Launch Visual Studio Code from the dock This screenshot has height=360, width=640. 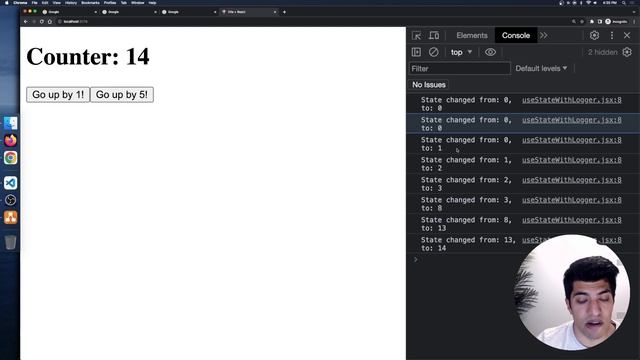pos(11,183)
